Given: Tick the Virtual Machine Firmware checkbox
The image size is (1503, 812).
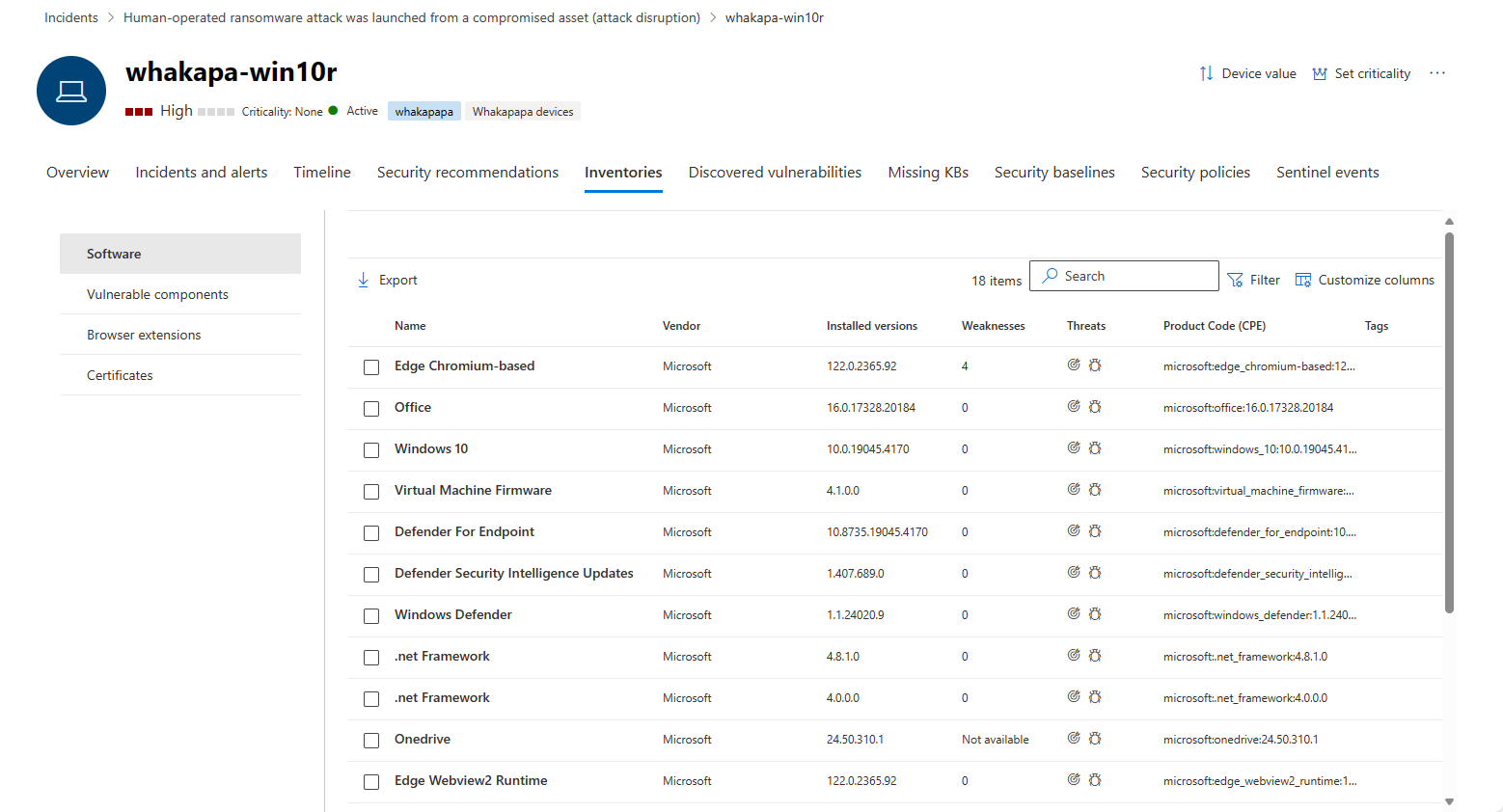Looking at the screenshot, I should 371,492.
